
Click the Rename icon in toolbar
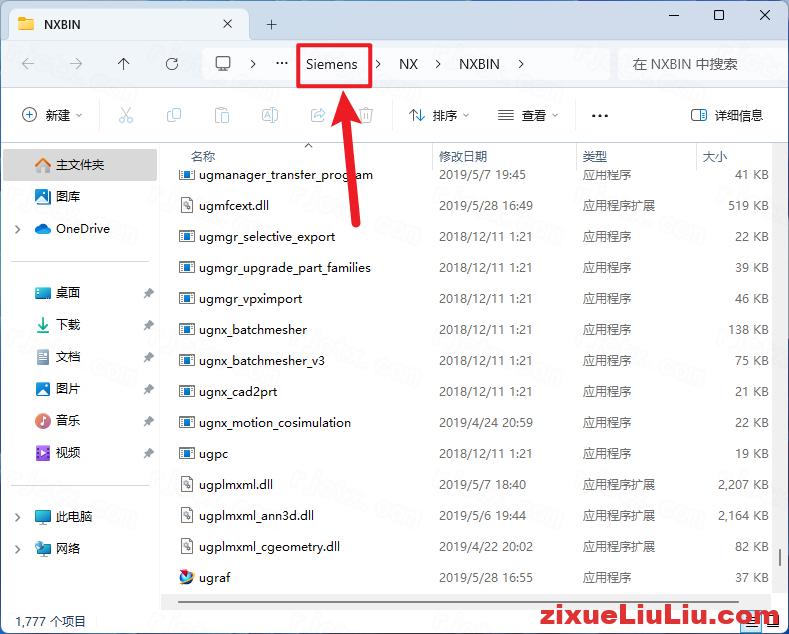click(x=270, y=115)
